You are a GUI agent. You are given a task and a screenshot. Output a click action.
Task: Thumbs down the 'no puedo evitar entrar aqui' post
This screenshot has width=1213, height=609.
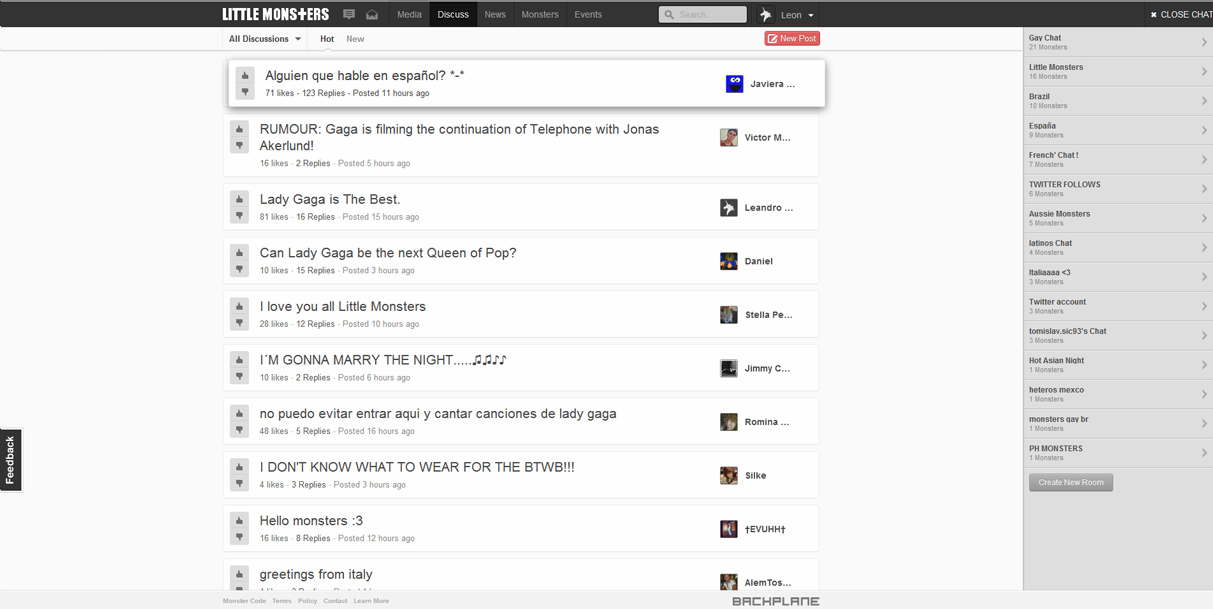[x=239, y=430]
